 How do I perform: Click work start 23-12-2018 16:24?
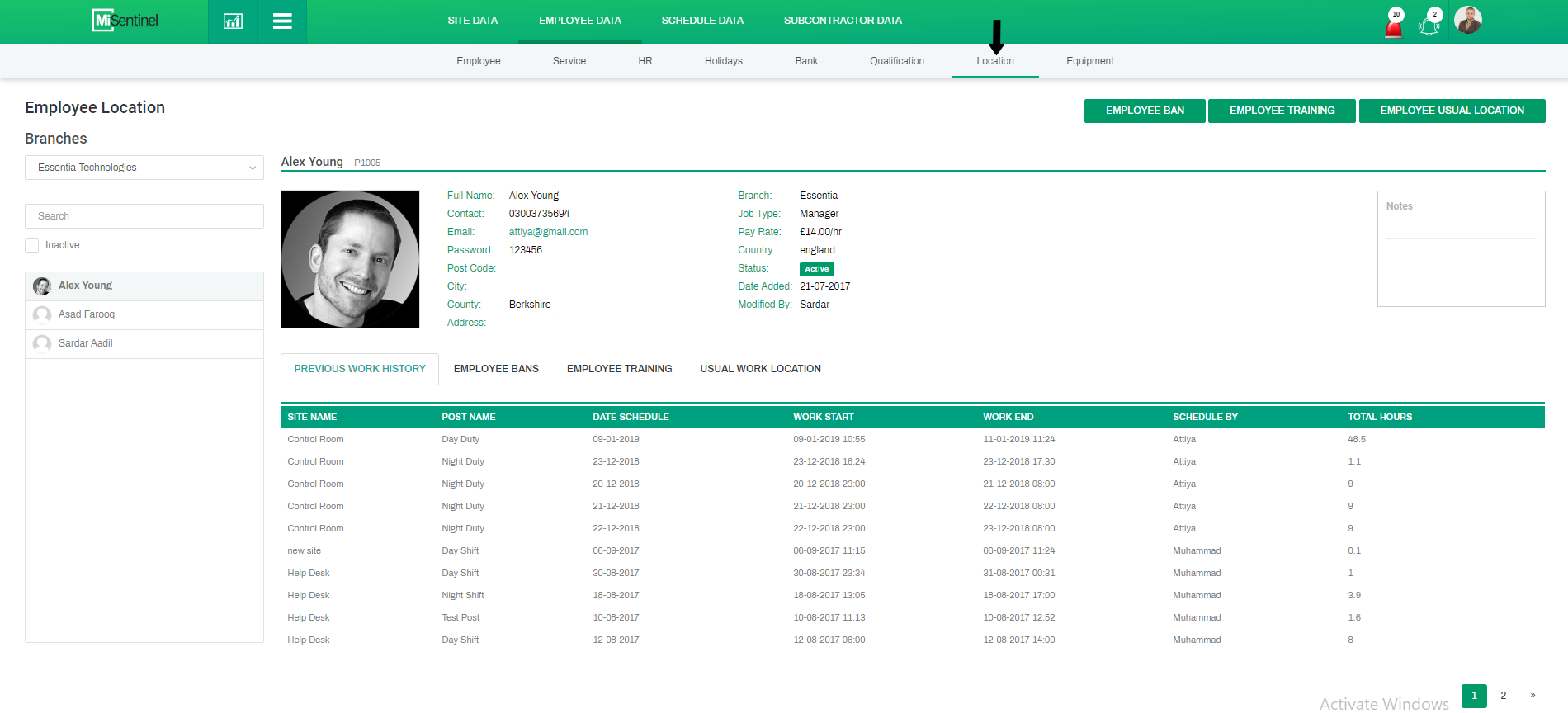point(829,461)
